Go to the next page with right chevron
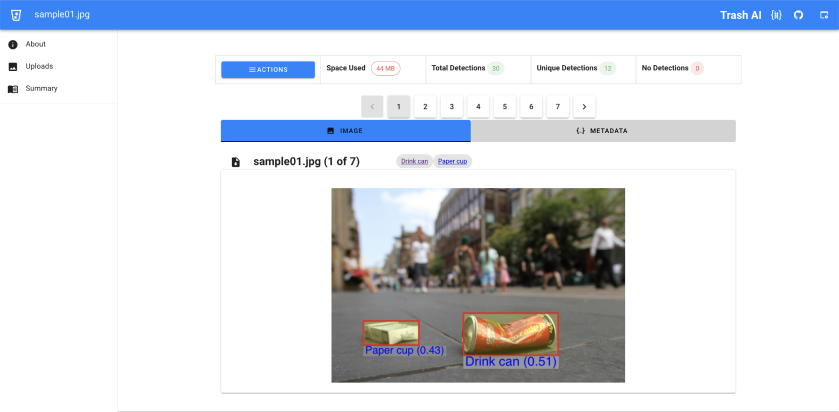This screenshot has height=412, width=839. coord(585,106)
